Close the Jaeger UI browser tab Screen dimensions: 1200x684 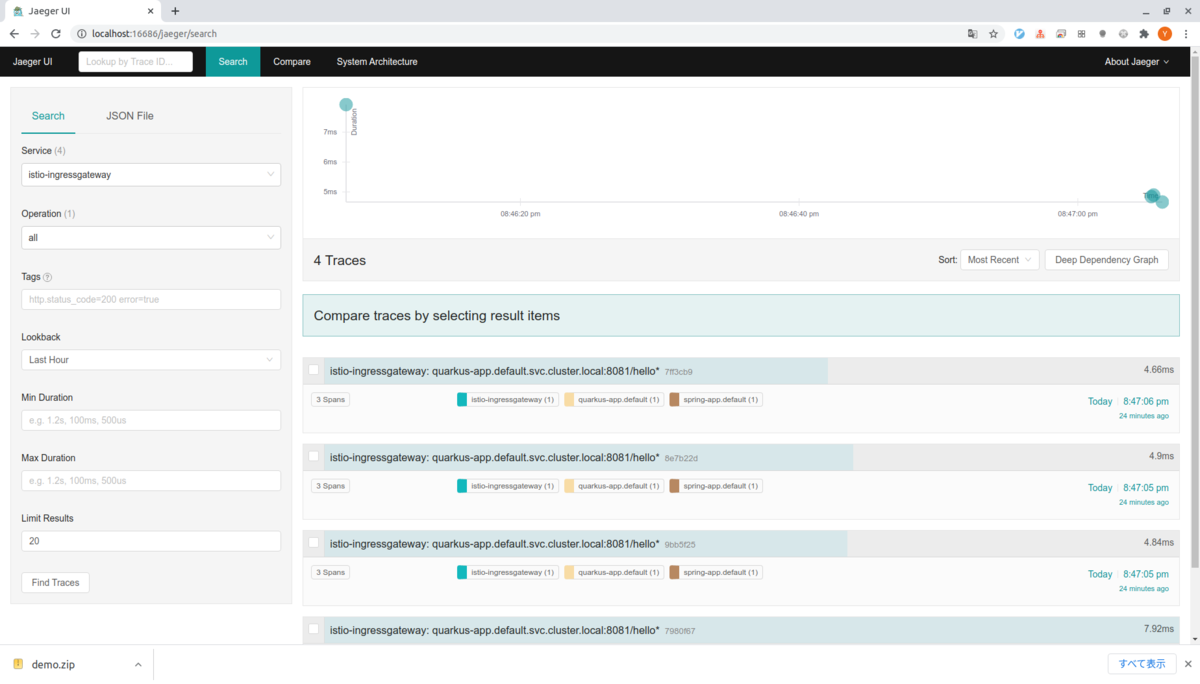(149, 11)
